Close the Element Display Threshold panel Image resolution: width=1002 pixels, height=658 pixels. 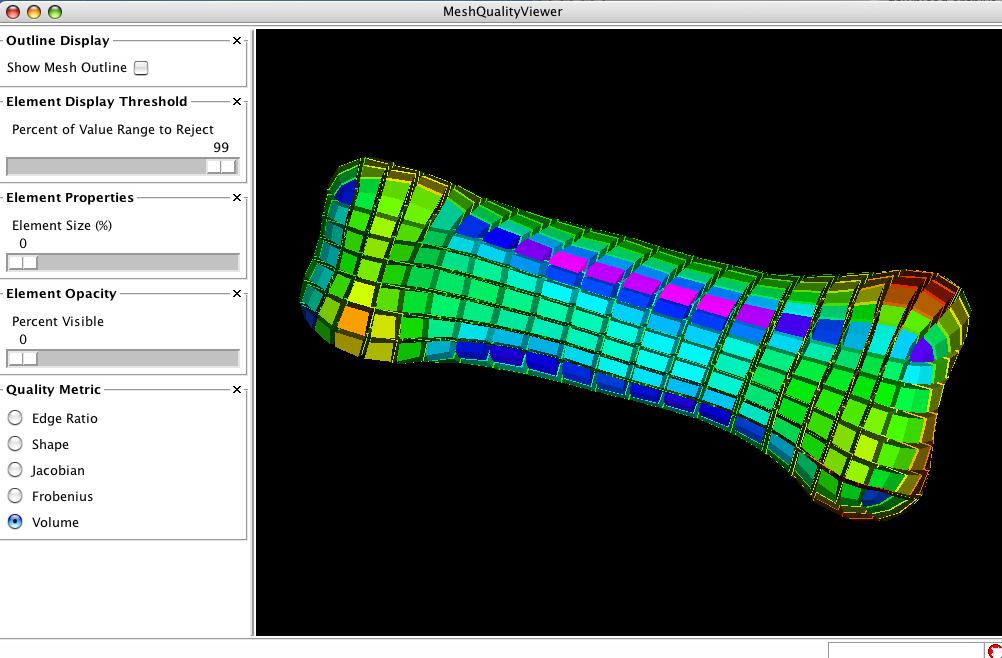click(x=236, y=101)
